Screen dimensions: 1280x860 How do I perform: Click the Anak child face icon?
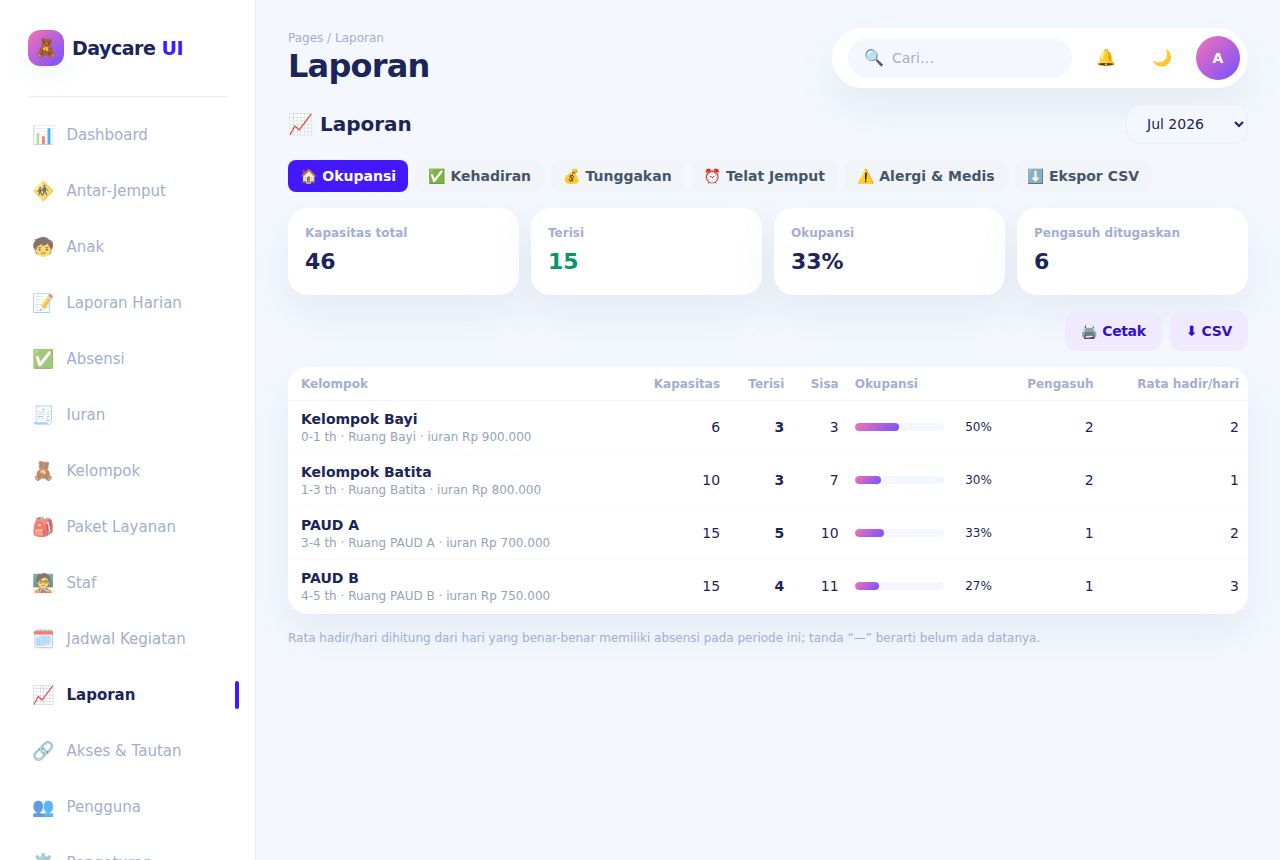[43, 247]
